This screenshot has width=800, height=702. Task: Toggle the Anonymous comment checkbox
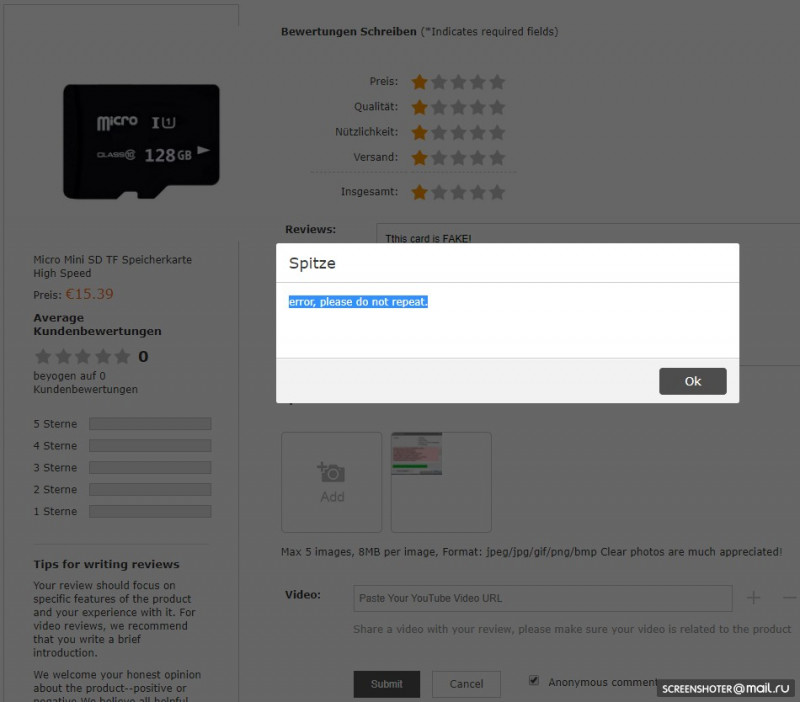tap(534, 680)
